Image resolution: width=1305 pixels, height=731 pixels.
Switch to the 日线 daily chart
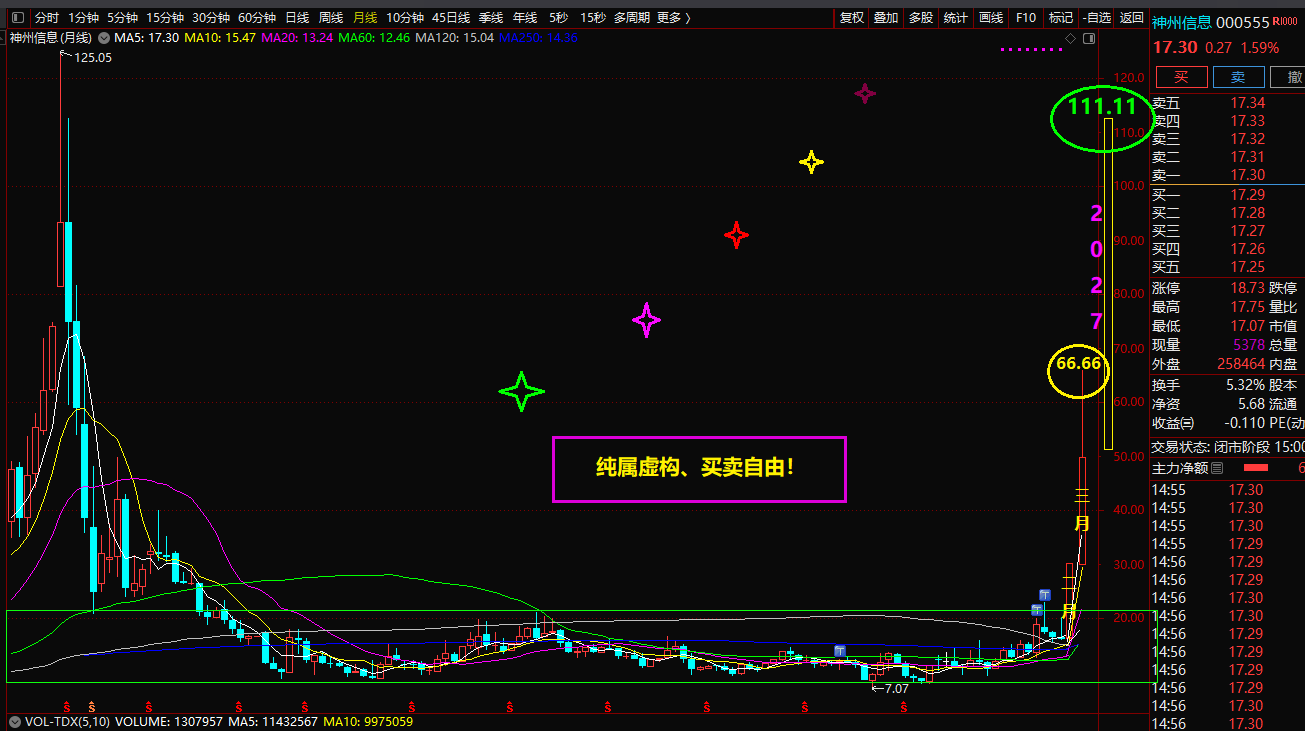pyautogui.click(x=297, y=18)
